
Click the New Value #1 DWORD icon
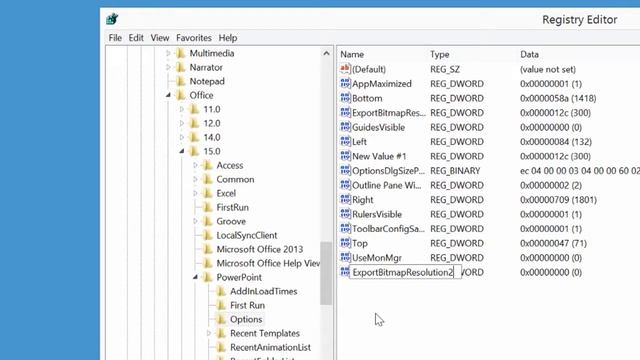[345, 156]
